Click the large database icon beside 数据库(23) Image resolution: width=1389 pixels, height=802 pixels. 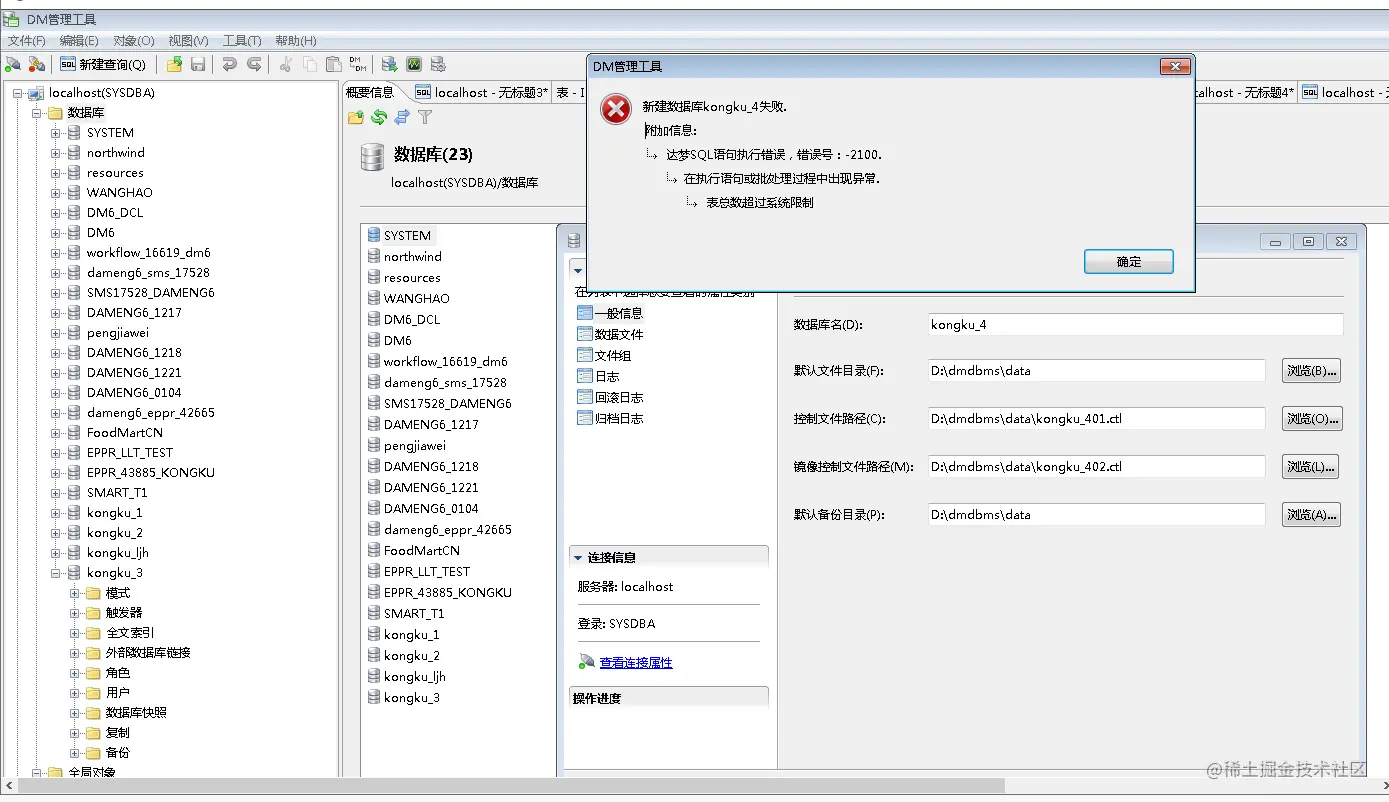click(373, 157)
